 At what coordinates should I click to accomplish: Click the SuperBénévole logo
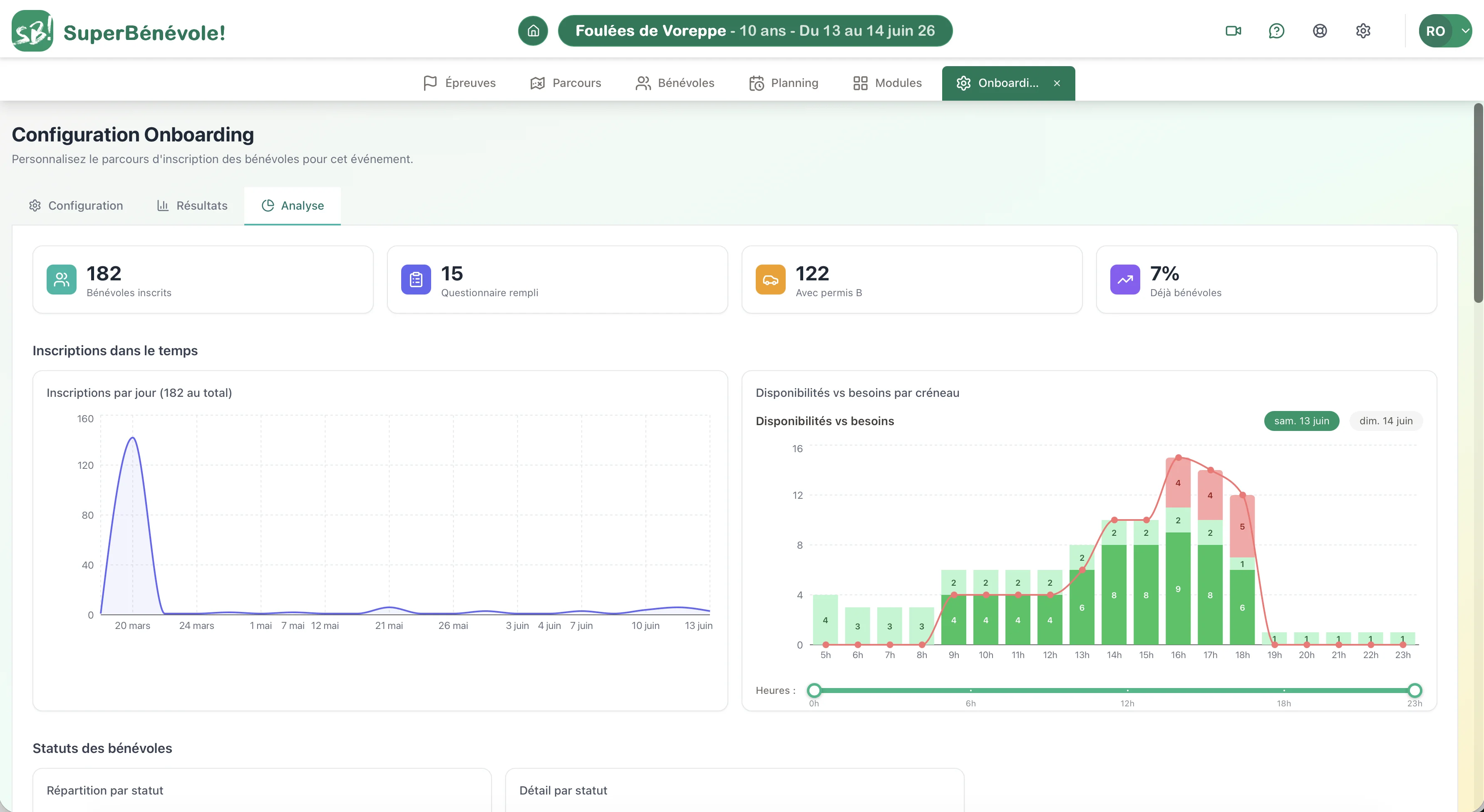(118, 31)
